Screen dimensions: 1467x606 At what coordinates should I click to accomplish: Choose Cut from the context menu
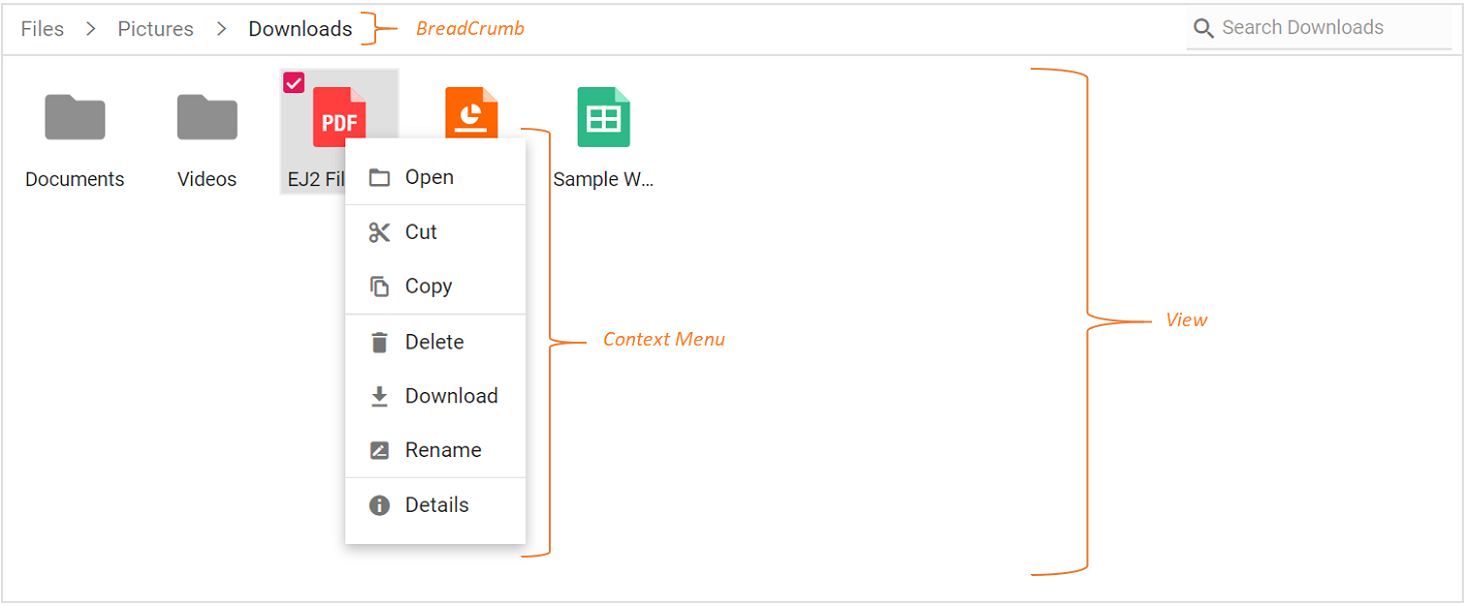(x=435, y=232)
